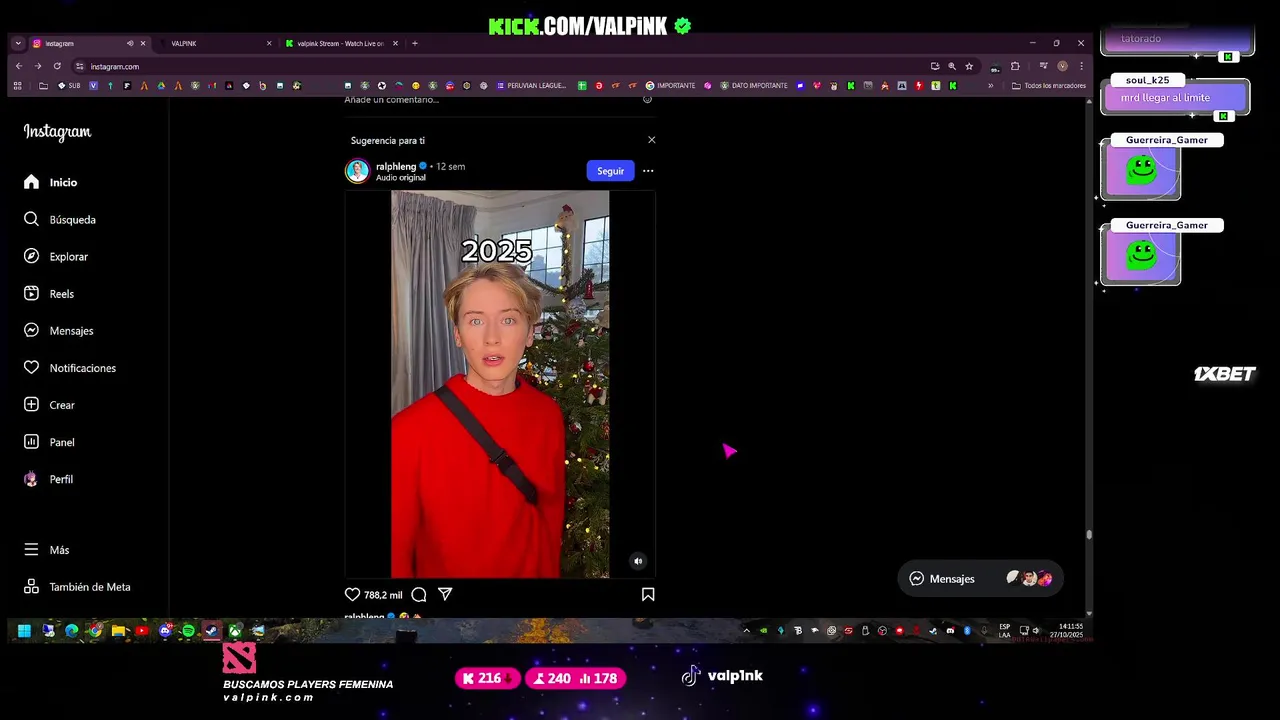Image resolution: width=1280 pixels, height=720 pixels.
Task: Open Búsqueda search in Instagram sidebar
Action: click(x=60, y=219)
